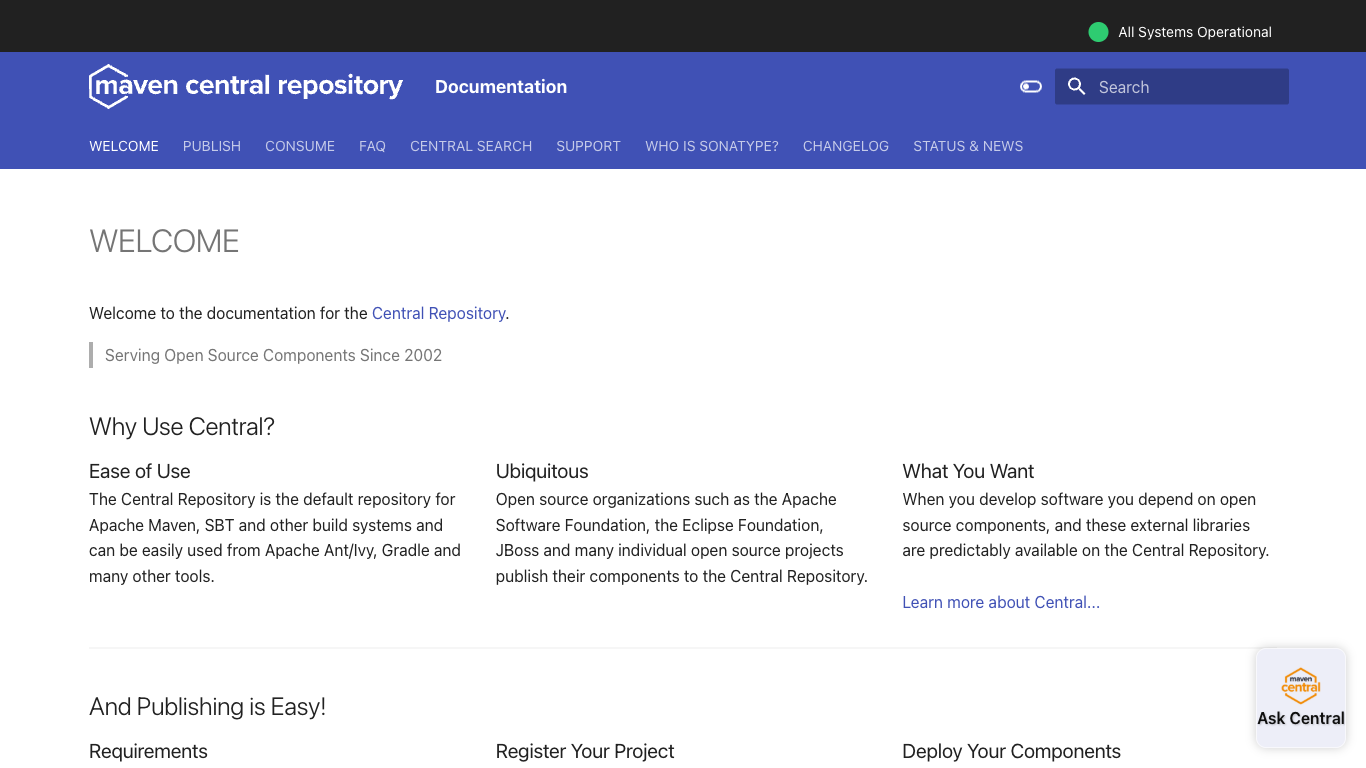
Task: Open the Changelog tab
Action: click(846, 146)
